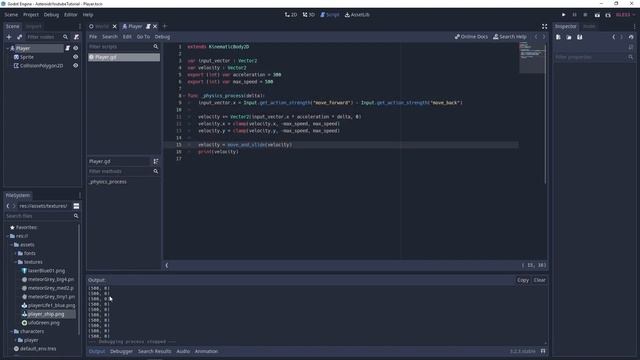Image resolution: width=640 pixels, height=360 pixels.
Task: Open renderer GLES3 dropdown
Action: pos(625,15)
